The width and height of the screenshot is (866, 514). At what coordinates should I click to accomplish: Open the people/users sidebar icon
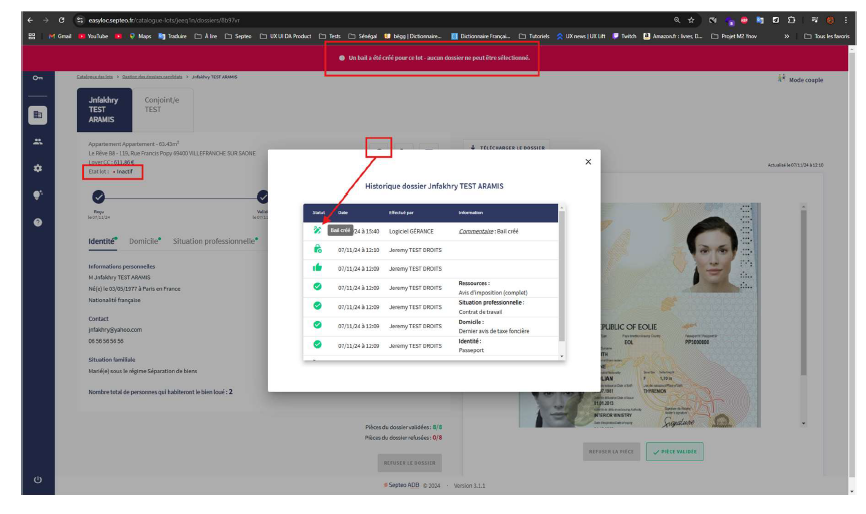pyautogui.click(x=37, y=142)
